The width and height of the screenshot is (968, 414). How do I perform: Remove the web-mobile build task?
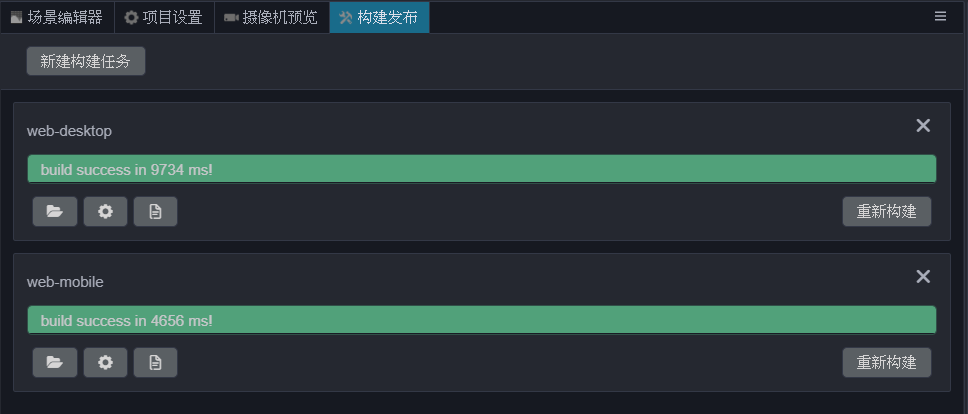click(x=923, y=276)
